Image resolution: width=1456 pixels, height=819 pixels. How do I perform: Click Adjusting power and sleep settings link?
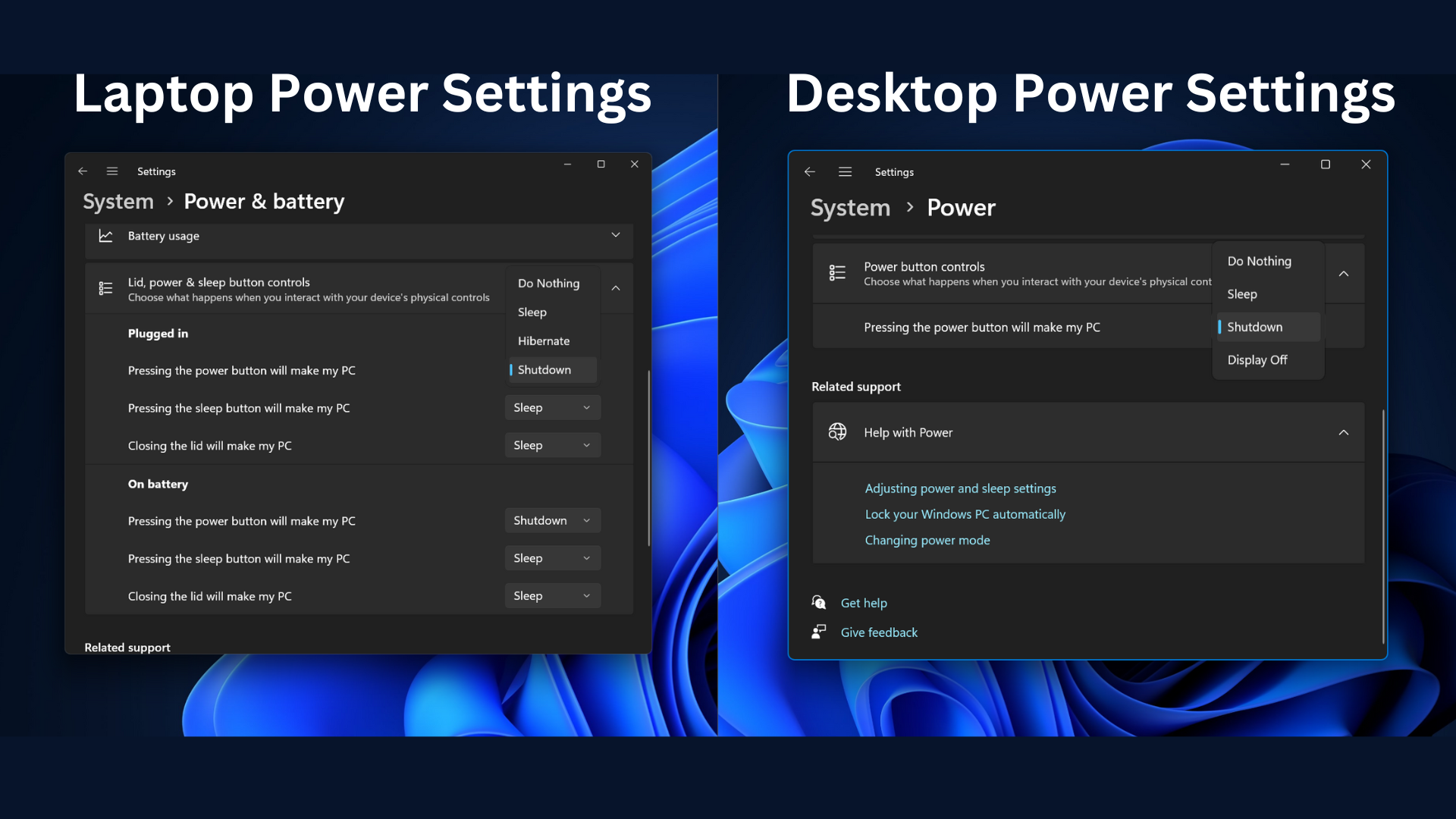(960, 488)
